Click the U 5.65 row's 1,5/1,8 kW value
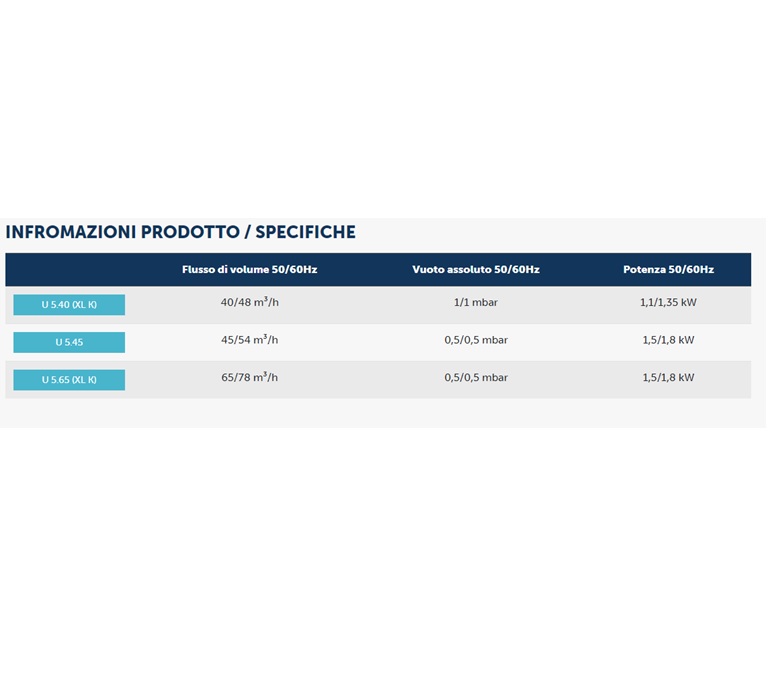770x700 pixels. (668, 378)
